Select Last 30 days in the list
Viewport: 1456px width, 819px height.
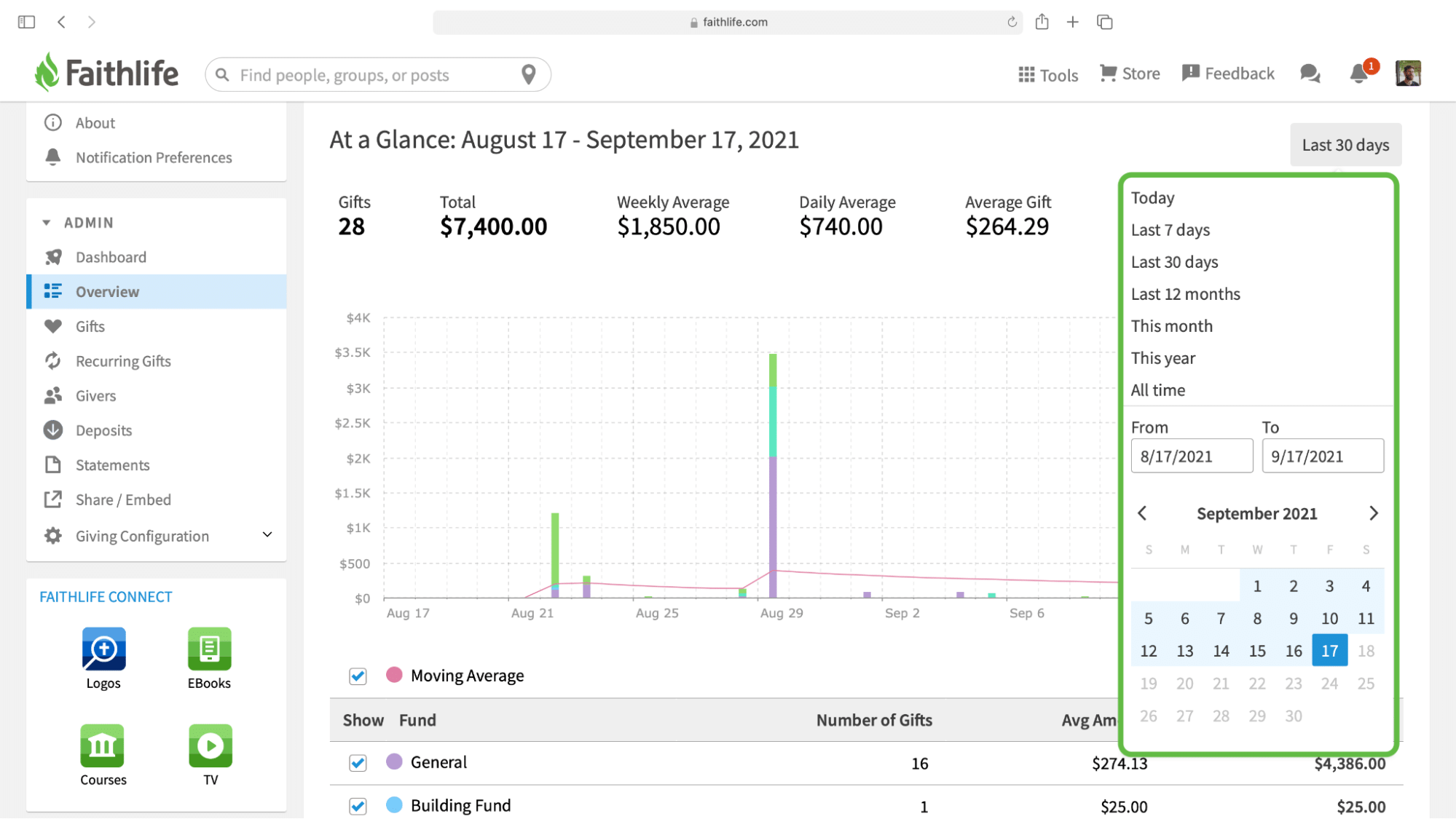coord(1174,262)
